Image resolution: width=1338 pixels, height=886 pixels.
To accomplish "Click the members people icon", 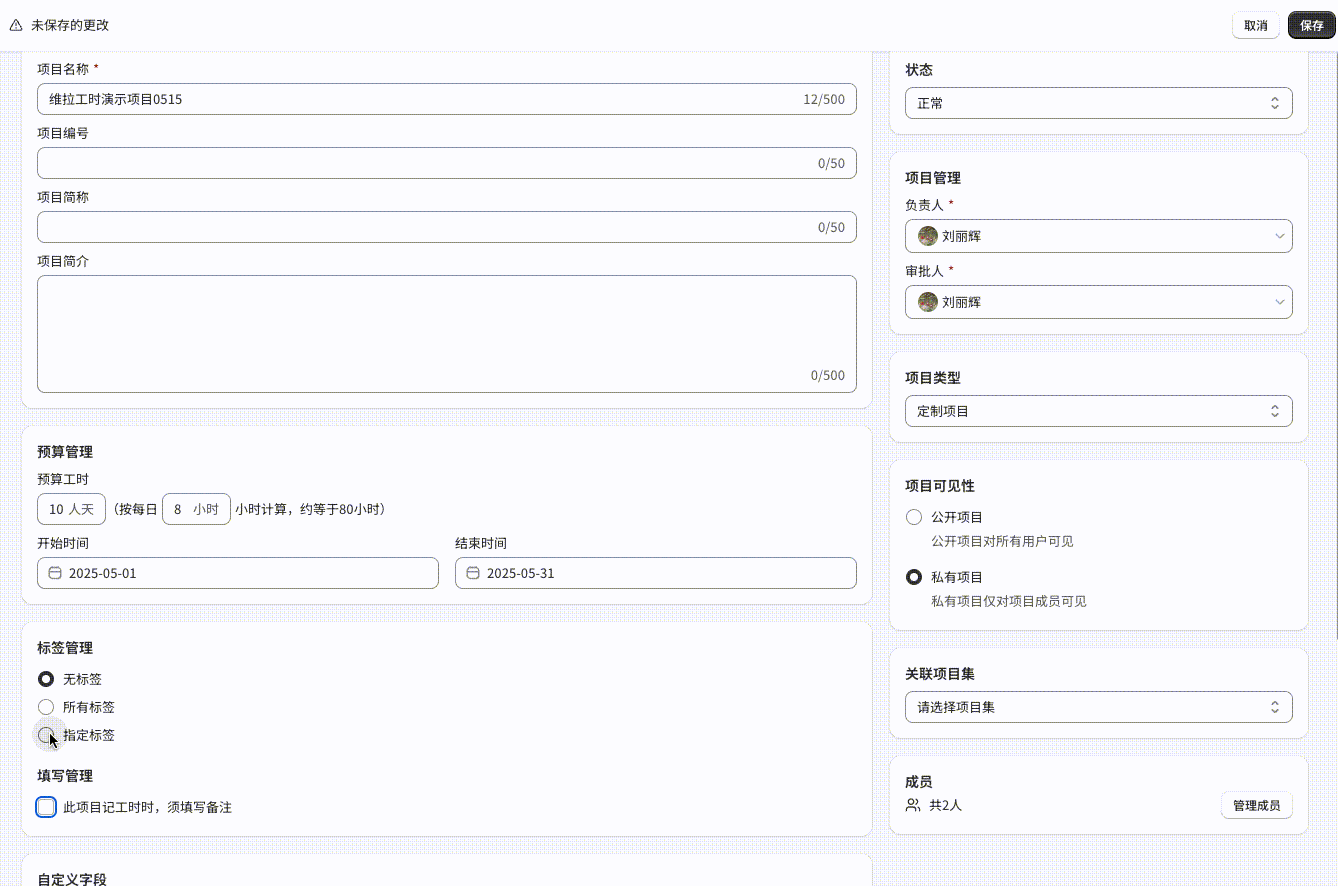I will click(x=913, y=805).
